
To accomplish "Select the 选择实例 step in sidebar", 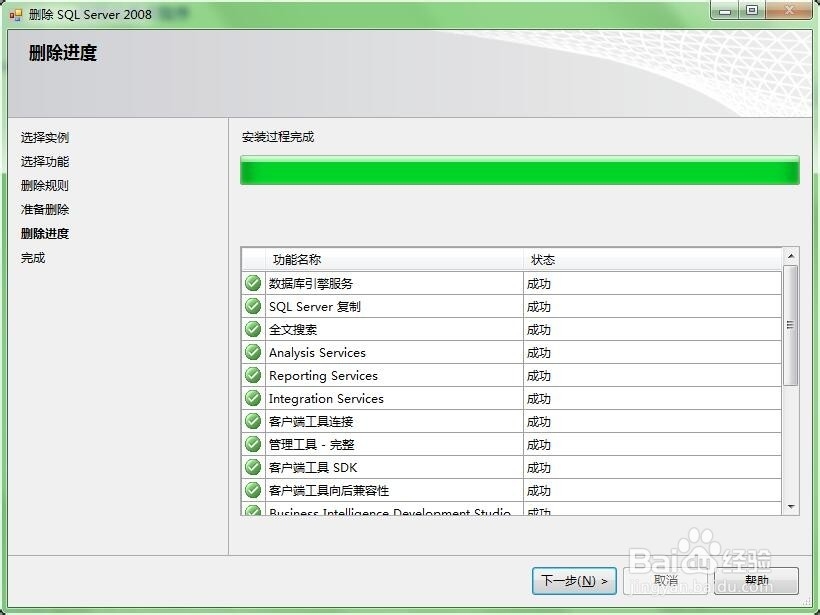I will point(46,138).
